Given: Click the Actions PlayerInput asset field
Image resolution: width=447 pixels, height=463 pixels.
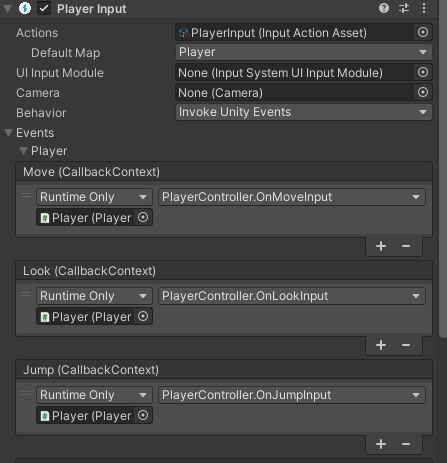Looking at the screenshot, I should (295, 32).
